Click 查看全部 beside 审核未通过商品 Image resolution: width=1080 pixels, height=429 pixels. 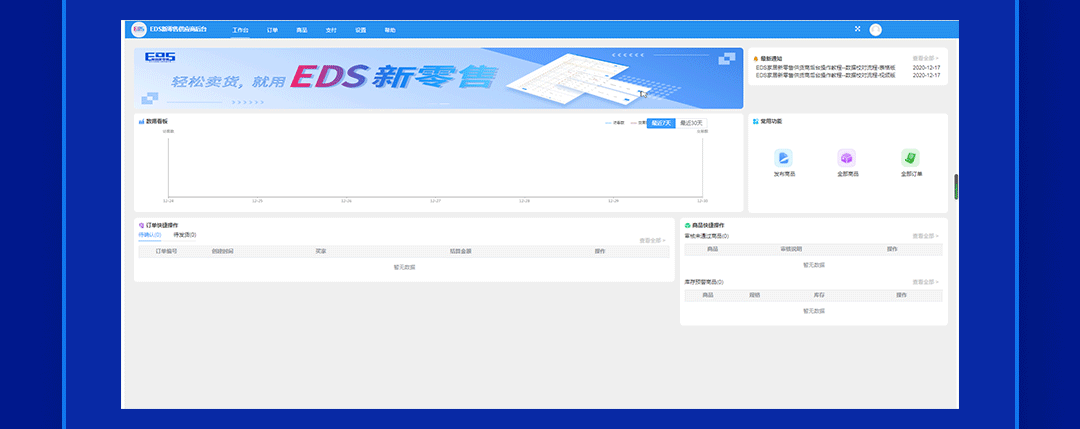pyautogui.click(x=926, y=236)
